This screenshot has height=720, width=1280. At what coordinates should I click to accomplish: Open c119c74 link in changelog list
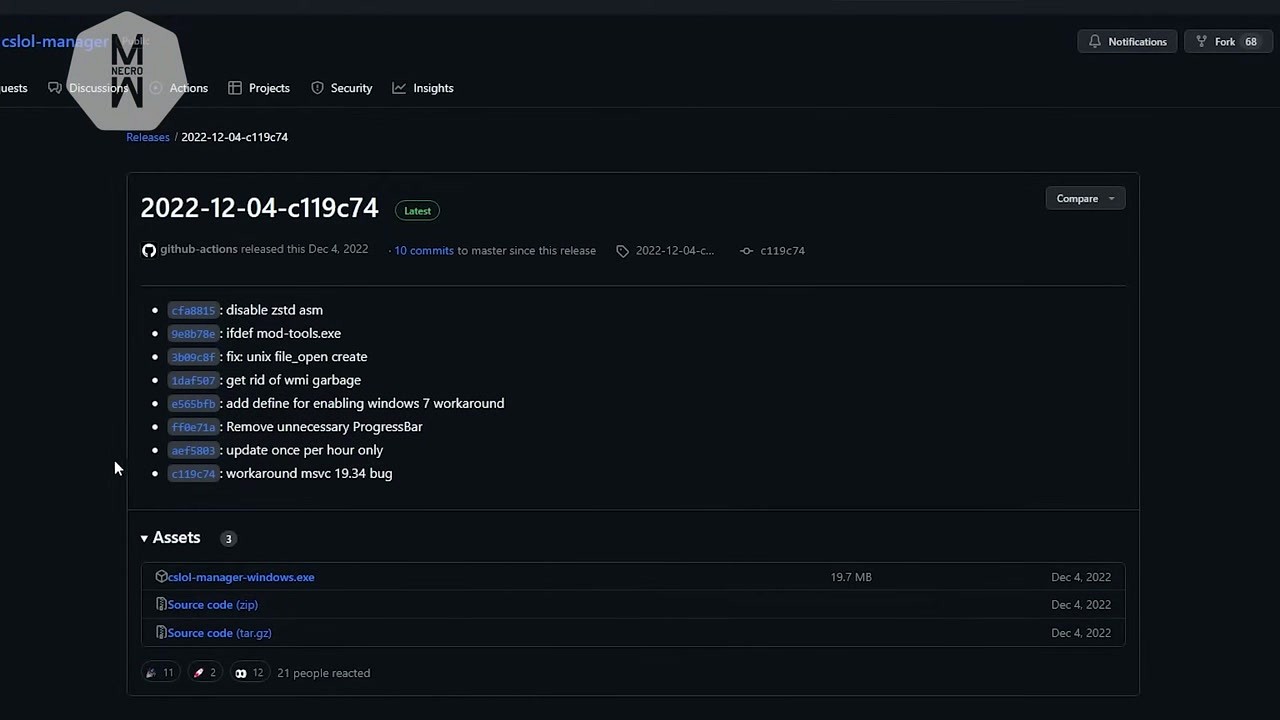point(193,474)
